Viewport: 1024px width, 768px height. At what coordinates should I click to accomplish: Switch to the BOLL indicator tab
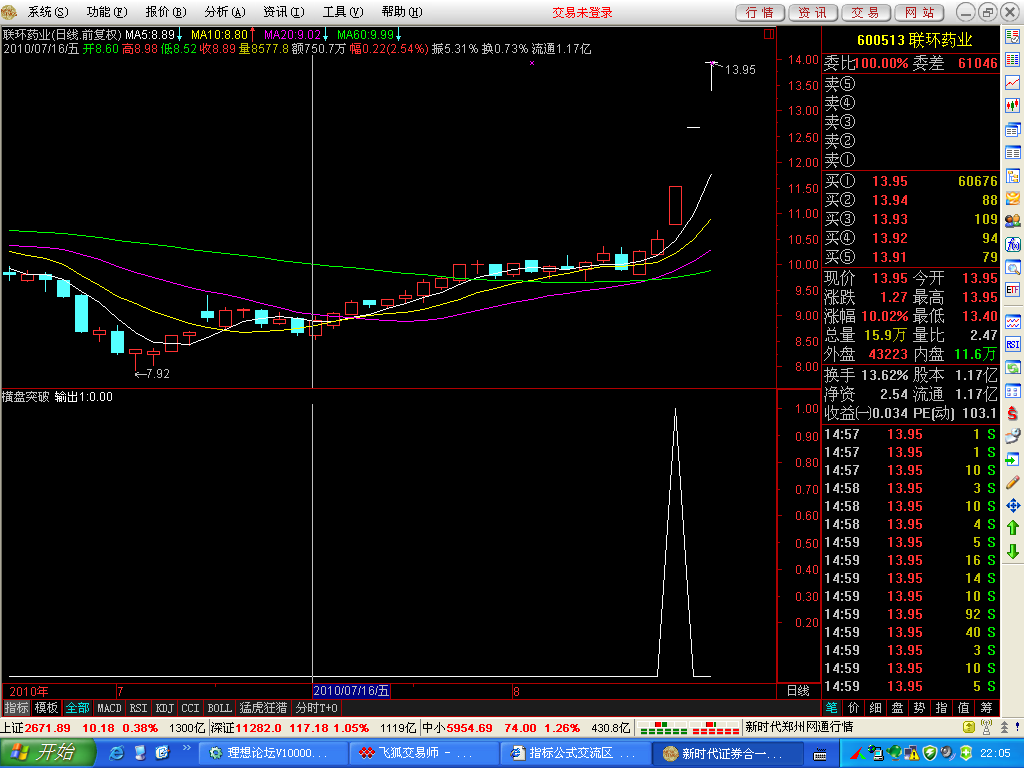pyautogui.click(x=219, y=708)
